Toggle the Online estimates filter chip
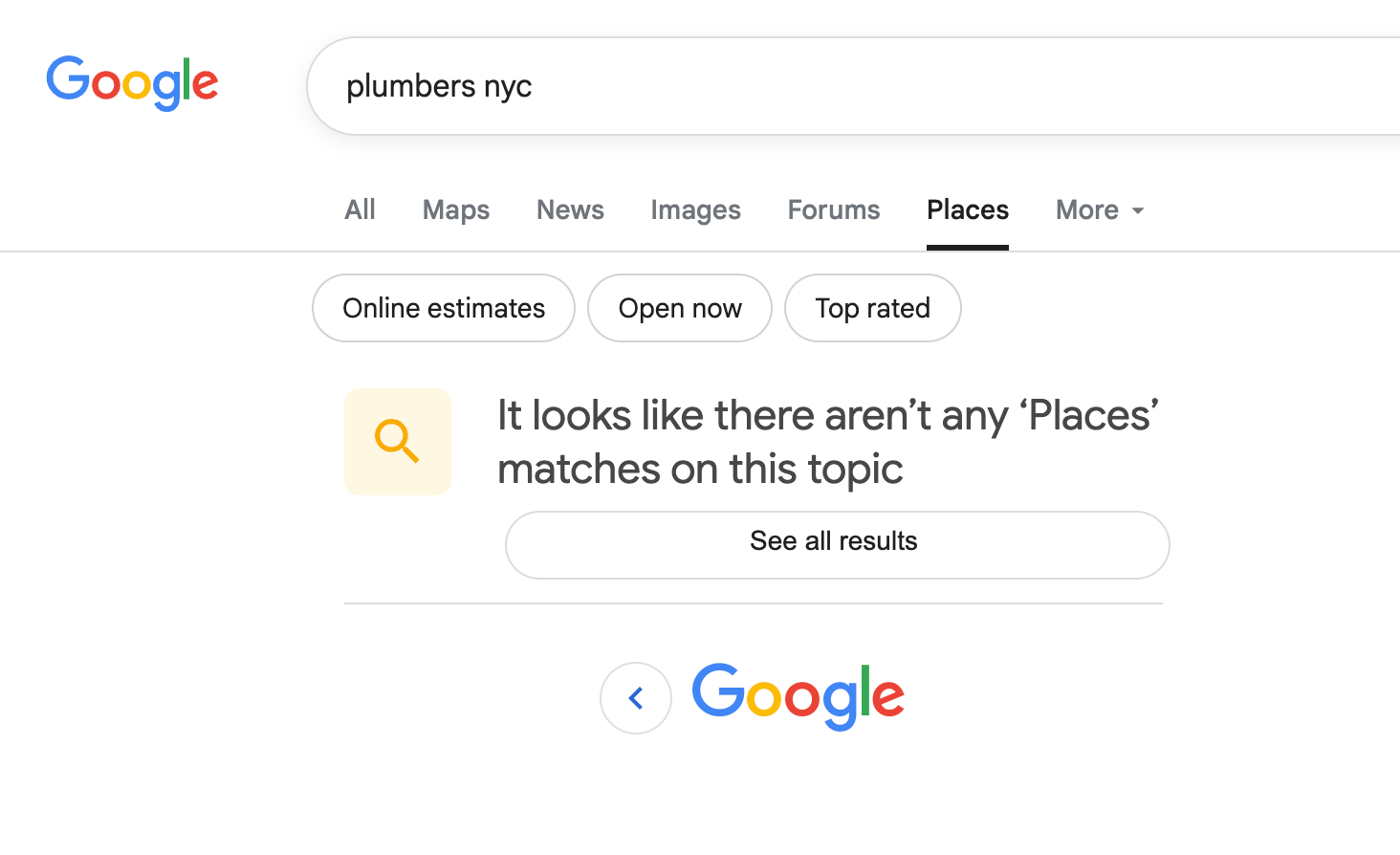Screen dimensions: 1400x855 [444, 308]
